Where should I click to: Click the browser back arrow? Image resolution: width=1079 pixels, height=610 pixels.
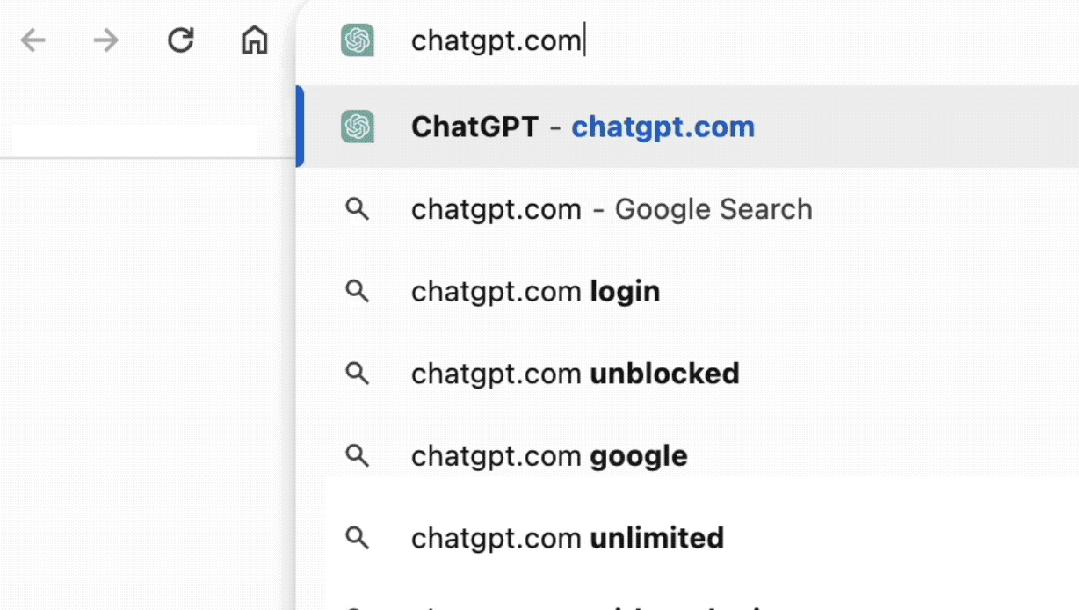pos(33,41)
